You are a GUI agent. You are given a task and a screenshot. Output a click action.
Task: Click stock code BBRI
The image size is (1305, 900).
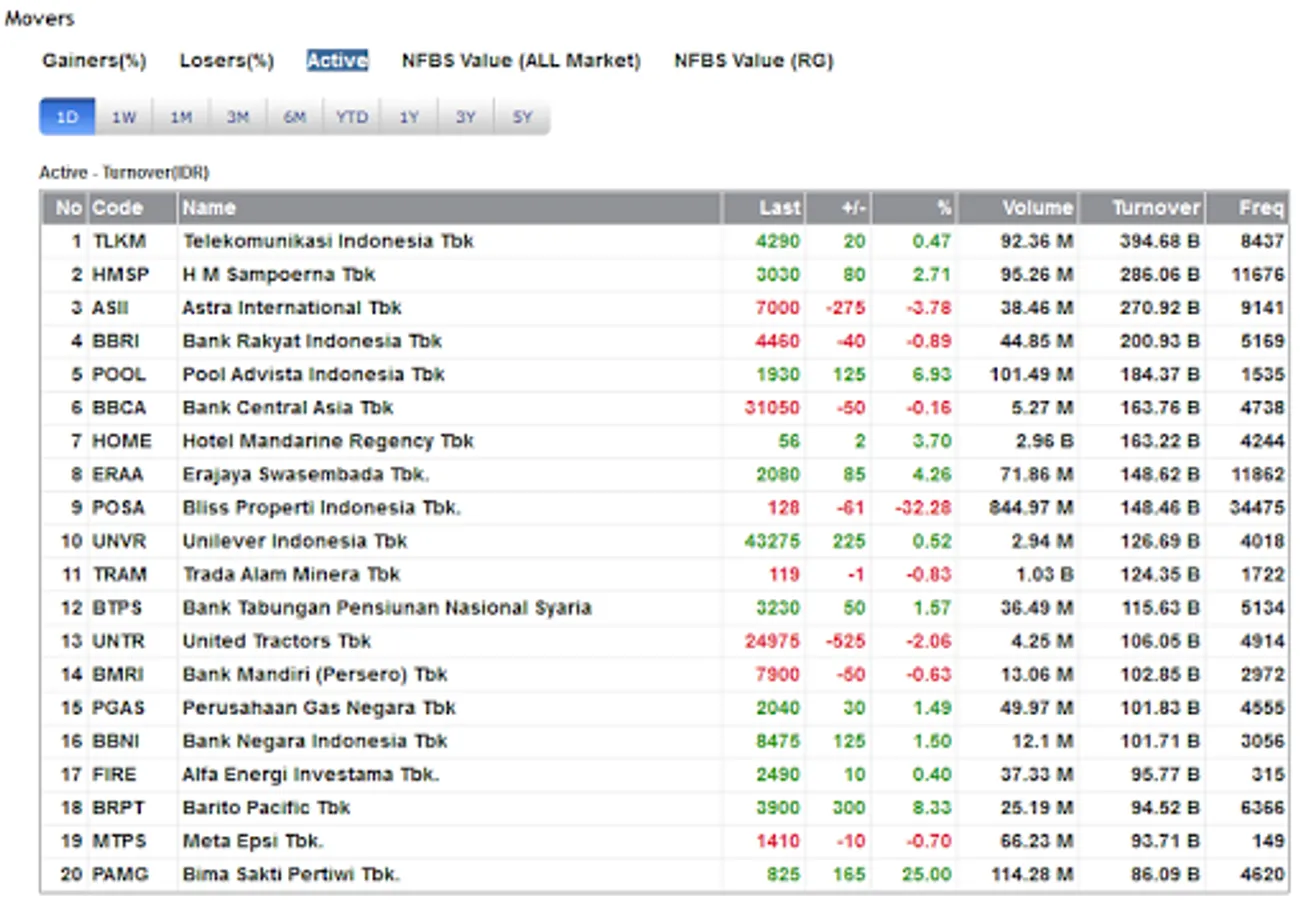click(116, 341)
